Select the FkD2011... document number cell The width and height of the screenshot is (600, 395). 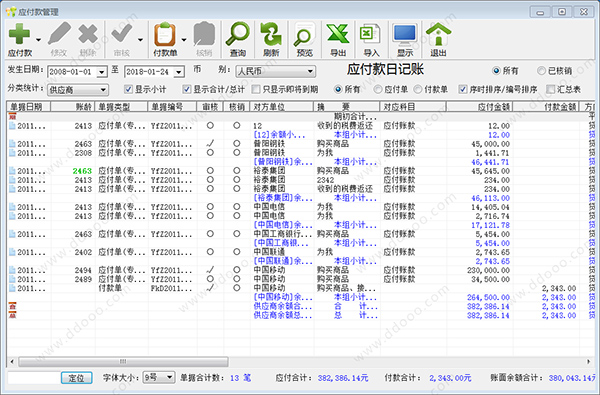pos(171,288)
